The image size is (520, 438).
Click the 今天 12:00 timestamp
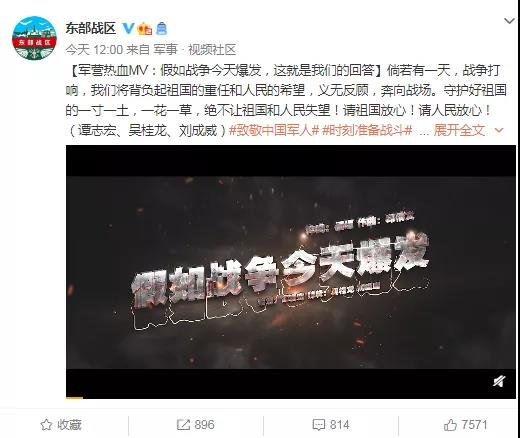(94, 50)
